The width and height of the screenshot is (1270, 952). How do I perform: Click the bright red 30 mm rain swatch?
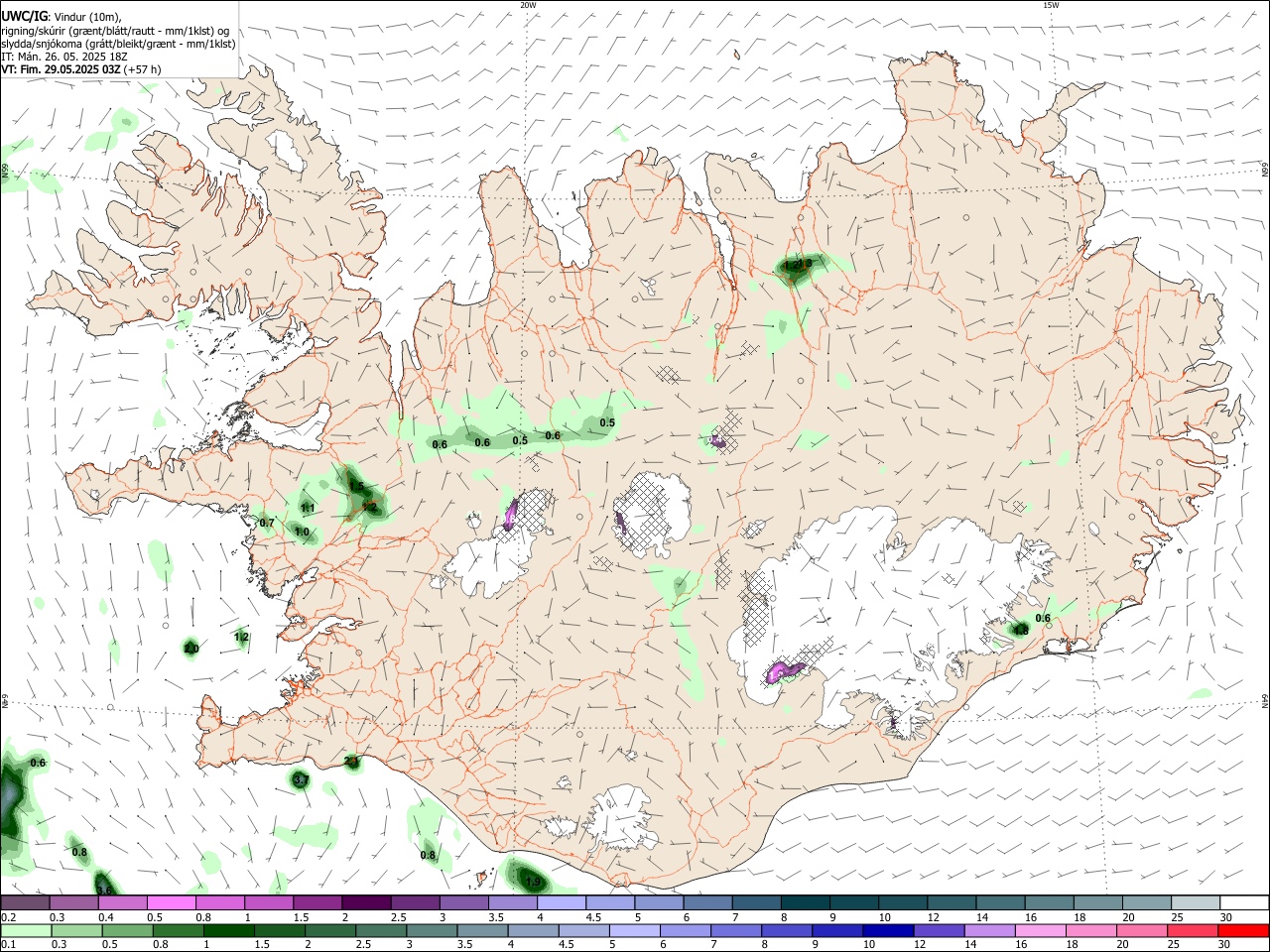(x=1242, y=930)
